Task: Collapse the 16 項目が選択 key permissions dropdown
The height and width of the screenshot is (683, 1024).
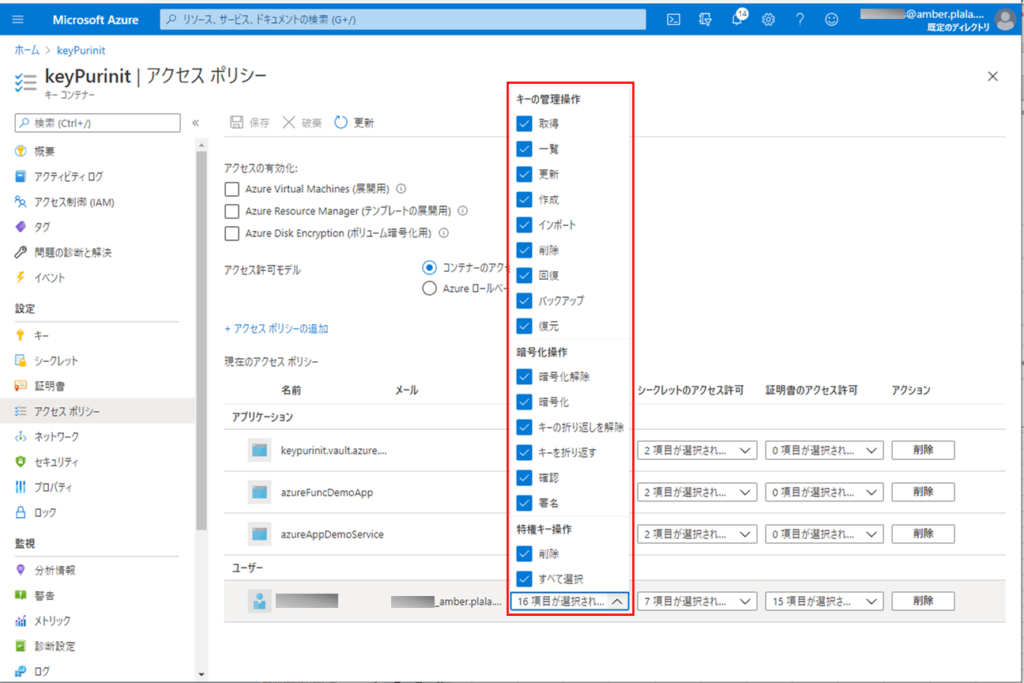Action: pos(569,601)
